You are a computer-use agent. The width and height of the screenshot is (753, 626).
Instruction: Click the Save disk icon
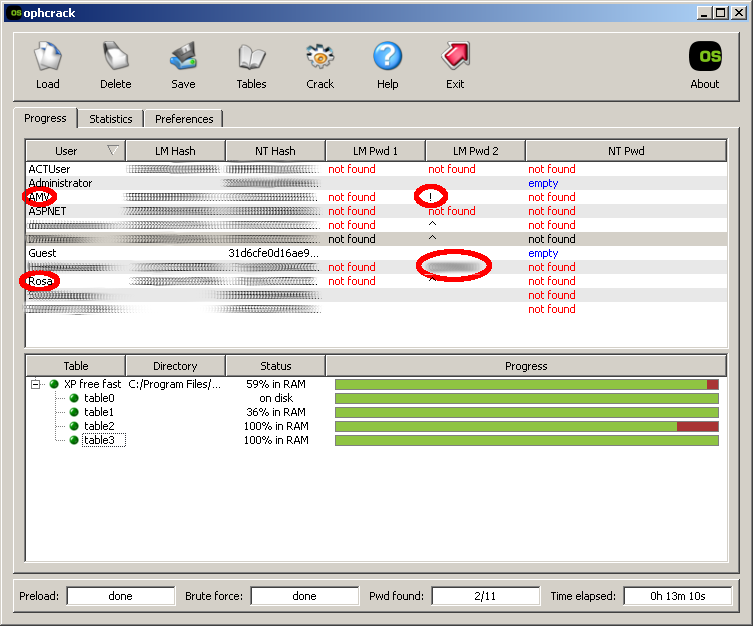183,57
